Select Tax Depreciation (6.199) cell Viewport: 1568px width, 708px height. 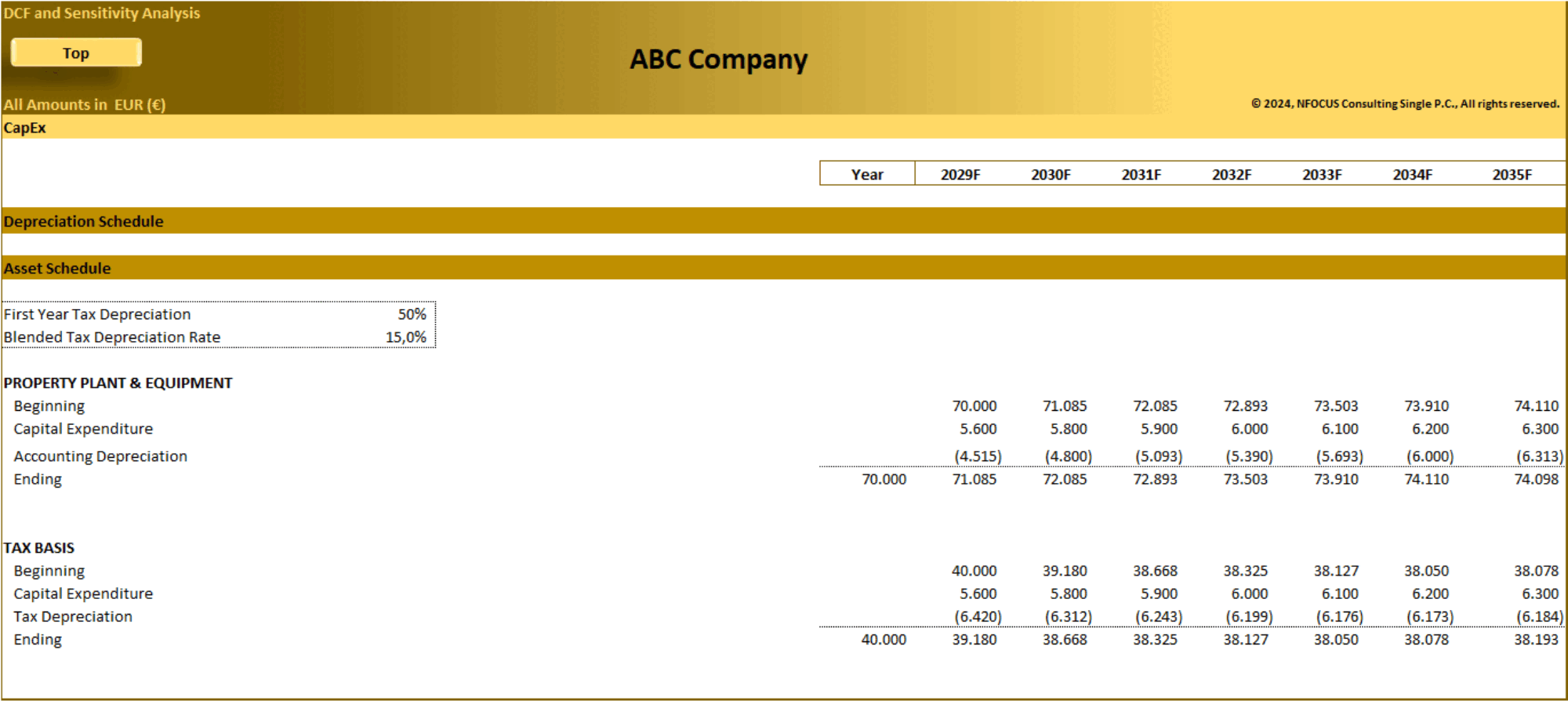1249,617
